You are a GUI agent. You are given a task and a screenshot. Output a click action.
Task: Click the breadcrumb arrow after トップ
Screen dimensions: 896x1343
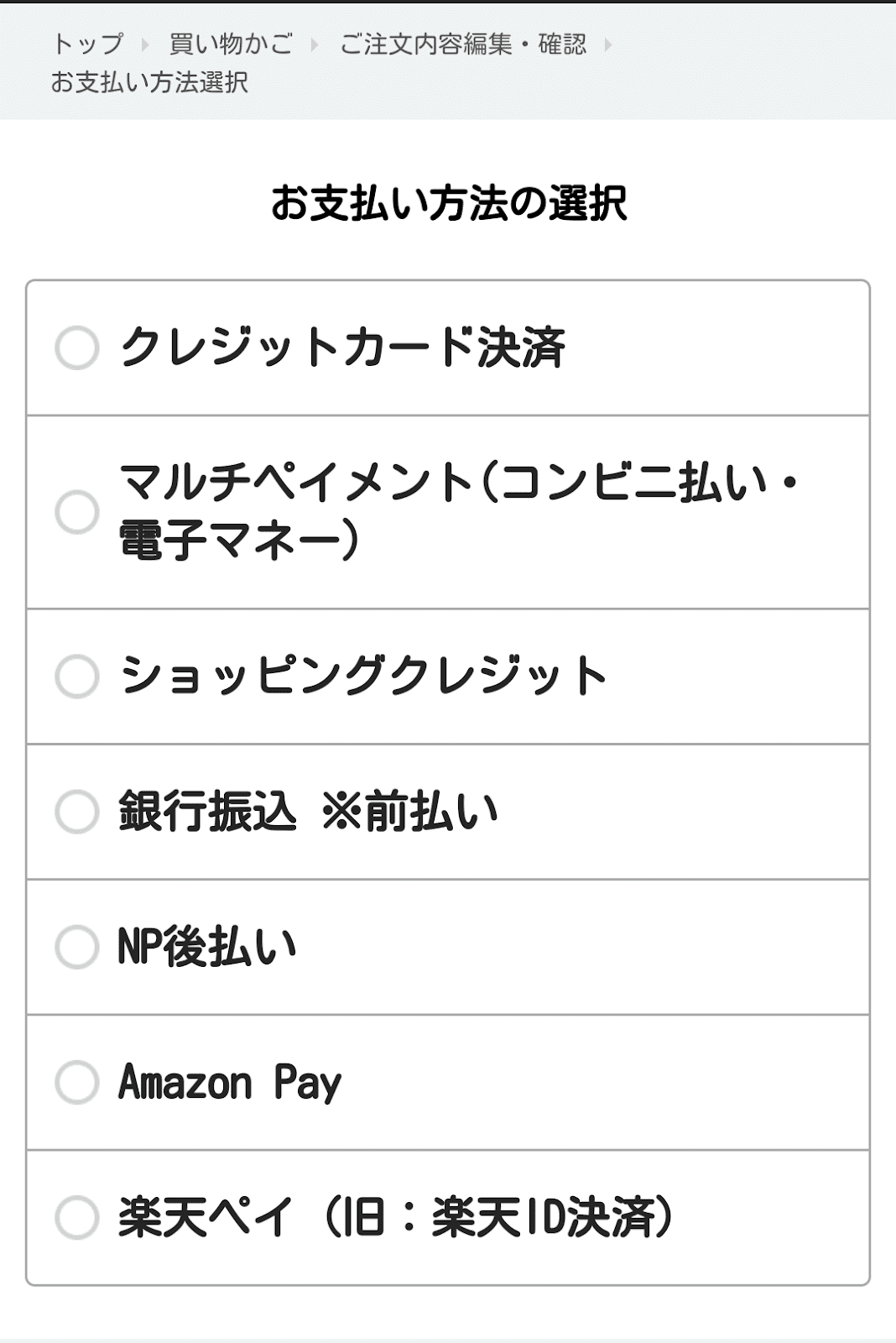coord(146,44)
